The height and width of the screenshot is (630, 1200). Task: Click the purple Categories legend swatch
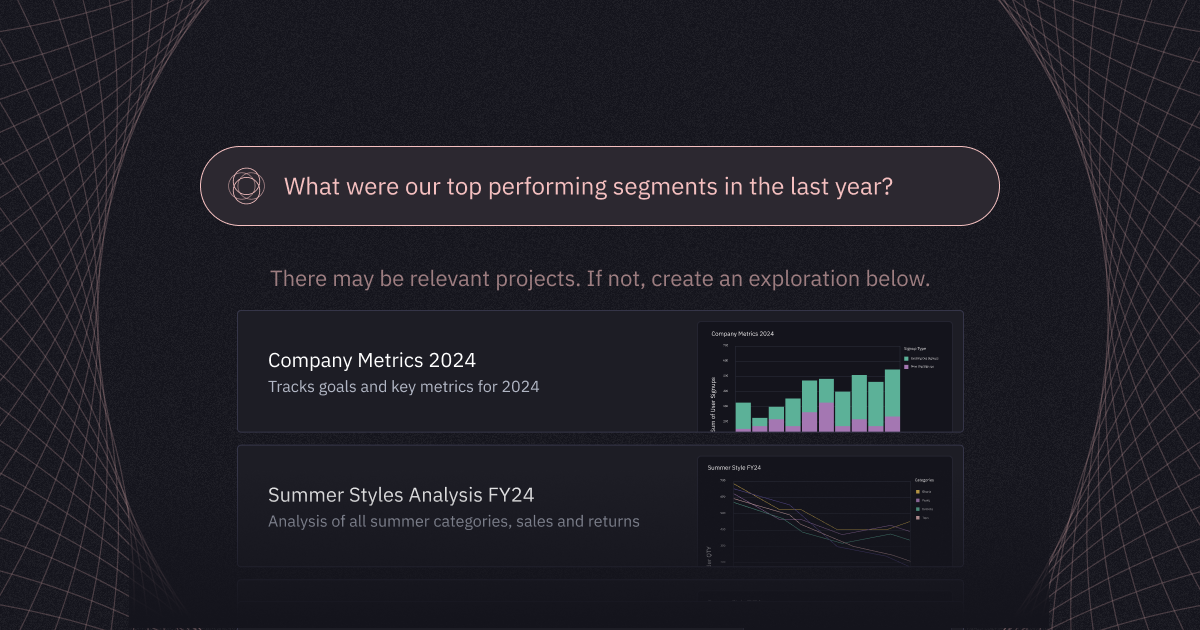pos(918,500)
